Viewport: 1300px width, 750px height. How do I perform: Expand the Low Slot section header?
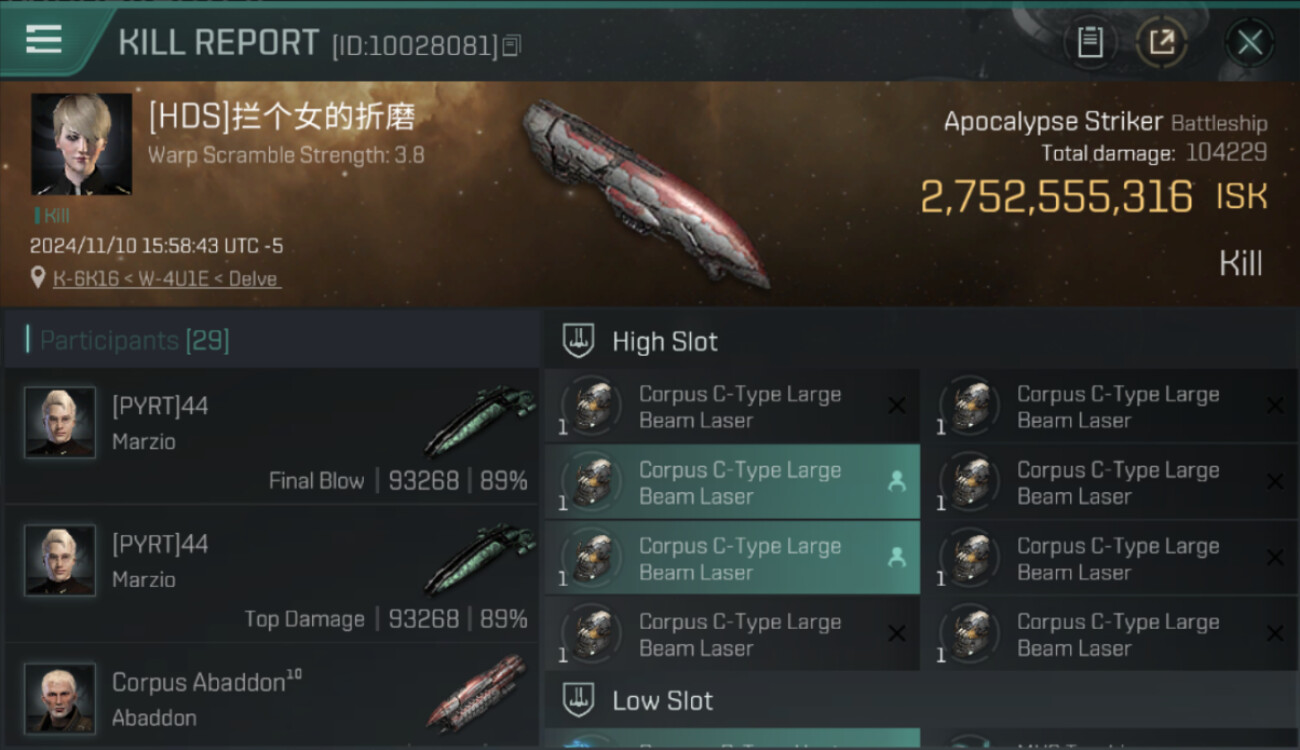click(921, 700)
